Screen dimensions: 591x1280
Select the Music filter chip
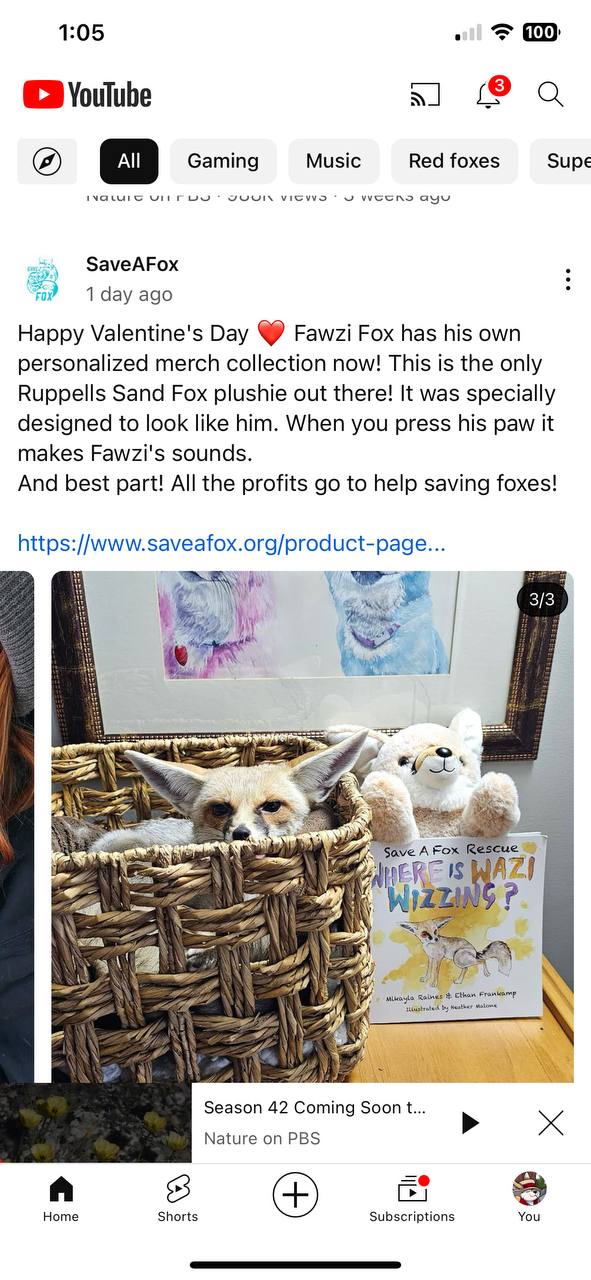(x=334, y=161)
